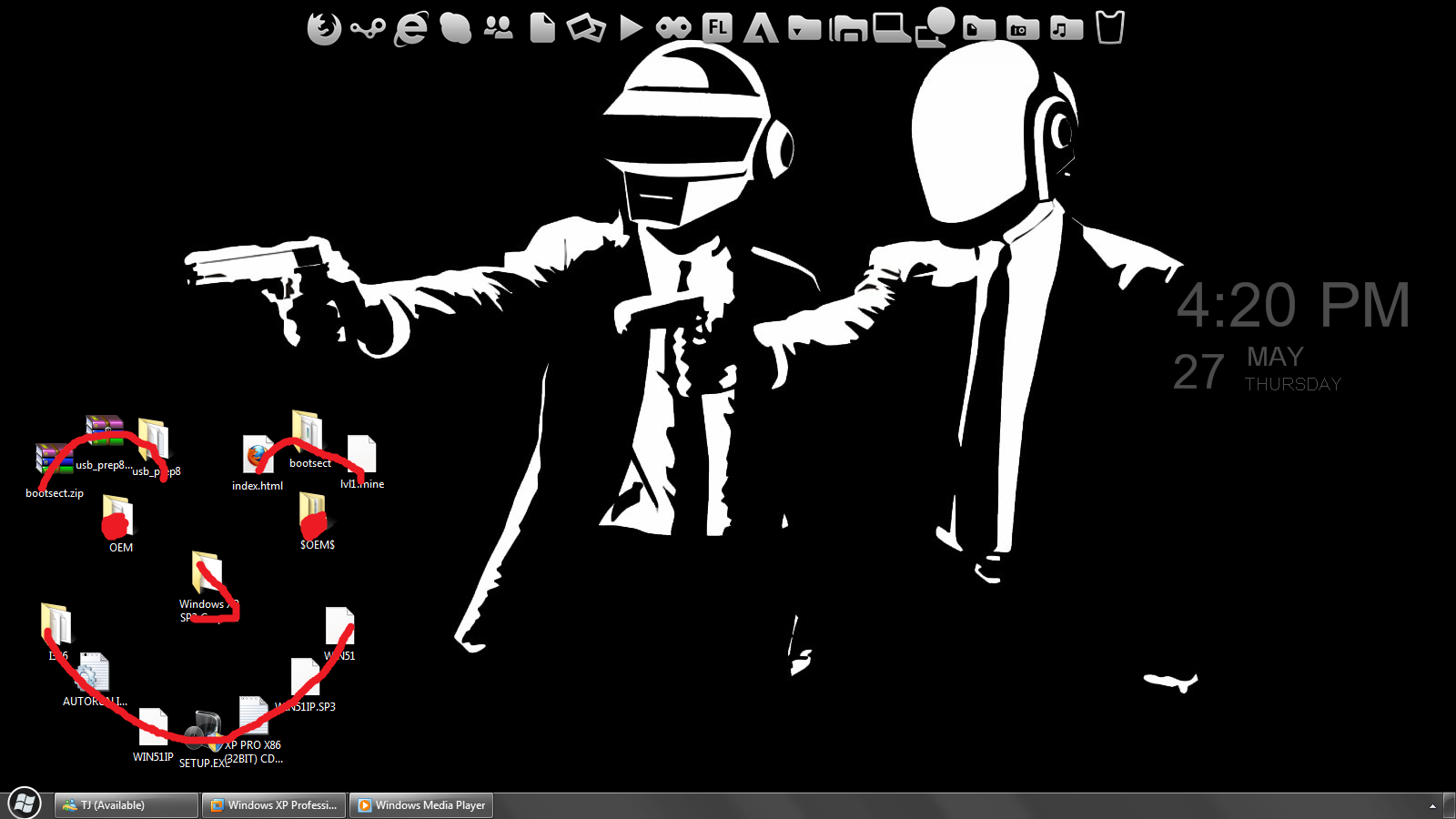Select the SETUP.EXE desktop icon
Screen dimensions: 1456x819
(x=204, y=740)
